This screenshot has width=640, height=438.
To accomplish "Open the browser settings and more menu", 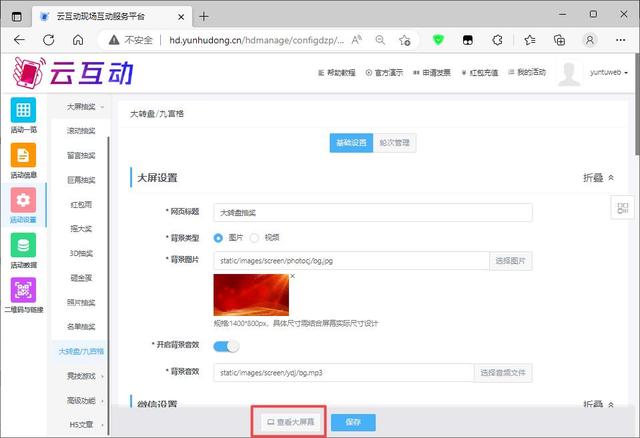I will (x=620, y=40).
